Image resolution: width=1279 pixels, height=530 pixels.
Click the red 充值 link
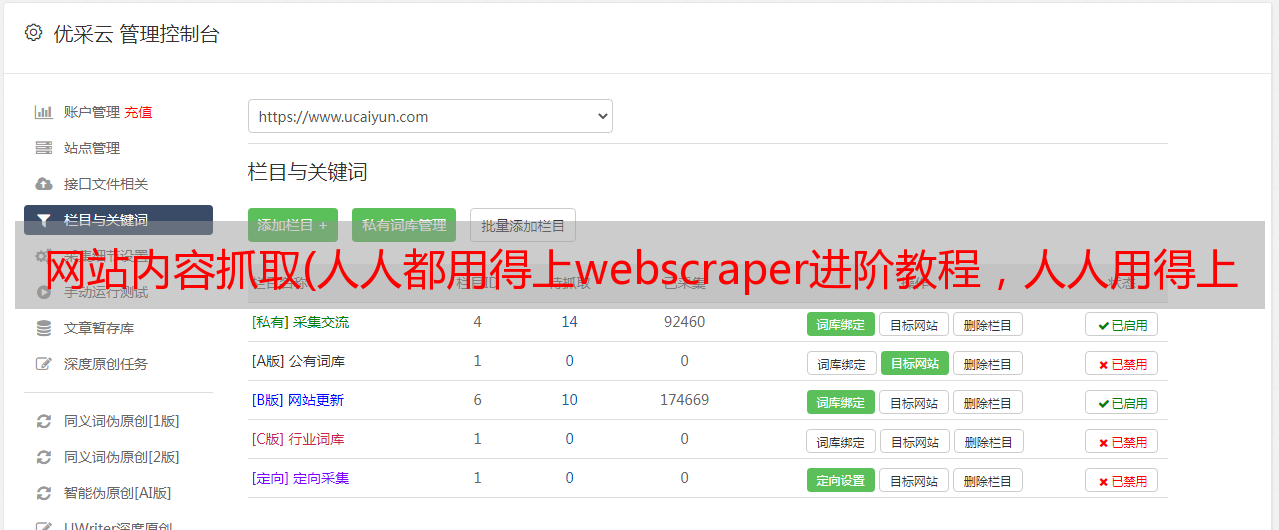coord(138,112)
